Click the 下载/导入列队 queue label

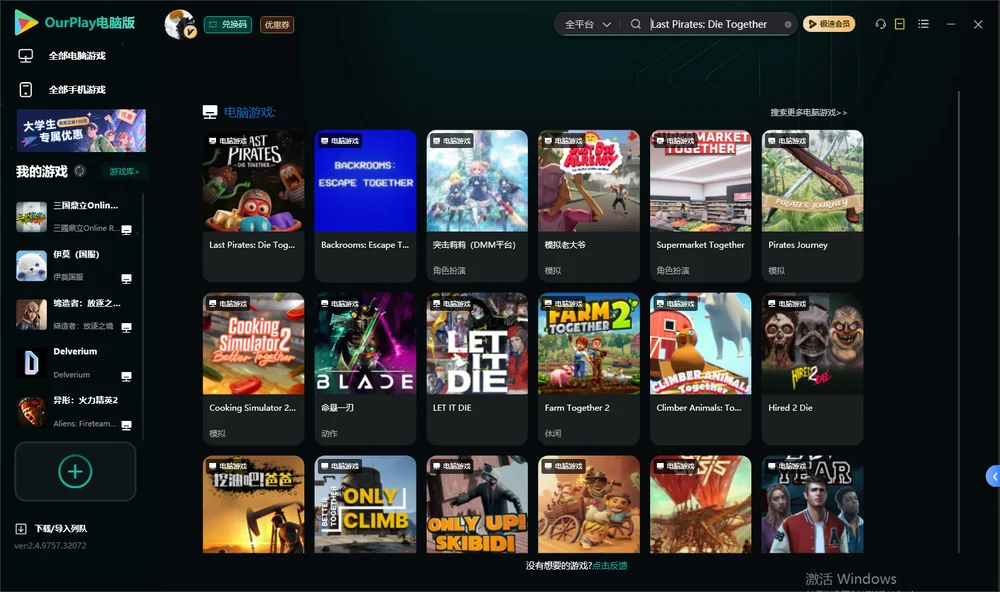(x=61, y=529)
